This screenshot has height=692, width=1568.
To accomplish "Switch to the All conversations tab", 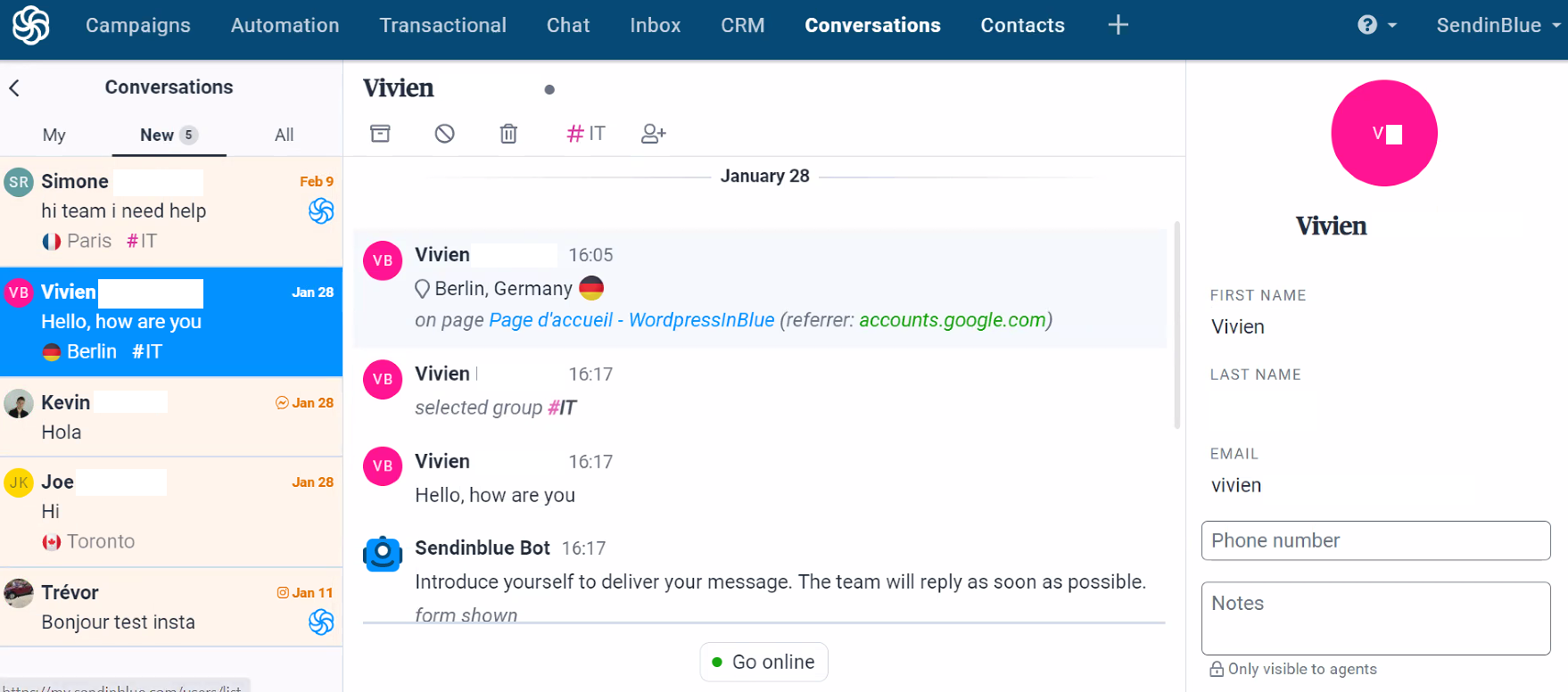I will coord(284,135).
